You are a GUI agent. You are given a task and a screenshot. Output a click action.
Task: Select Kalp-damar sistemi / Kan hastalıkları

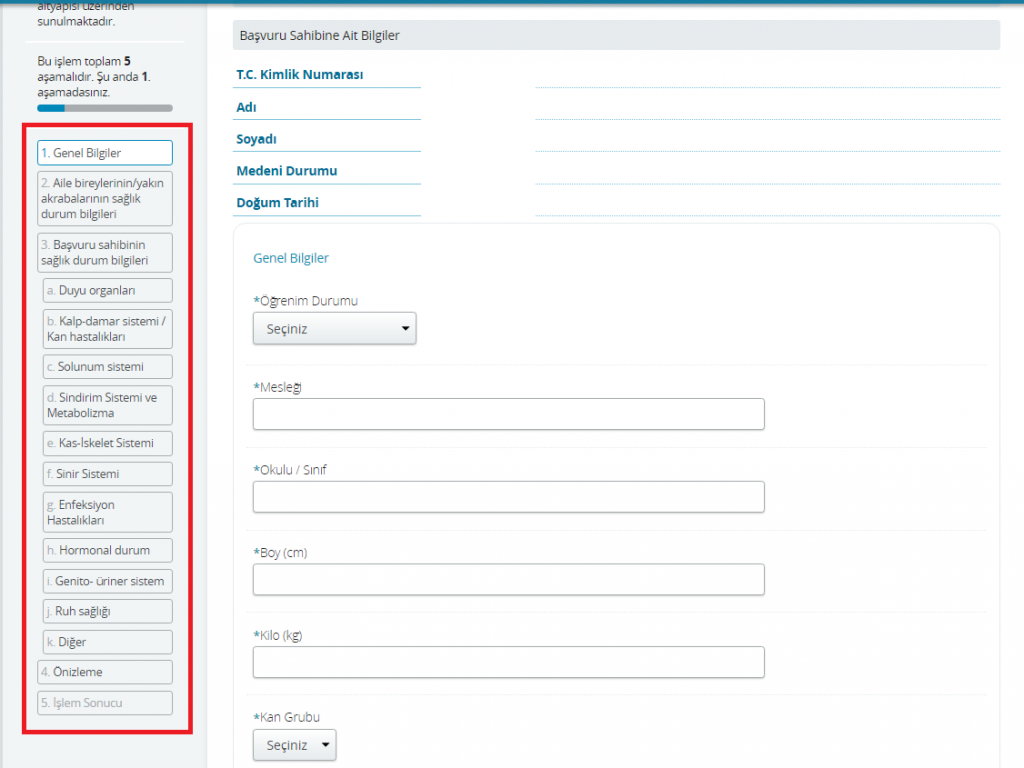108,329
